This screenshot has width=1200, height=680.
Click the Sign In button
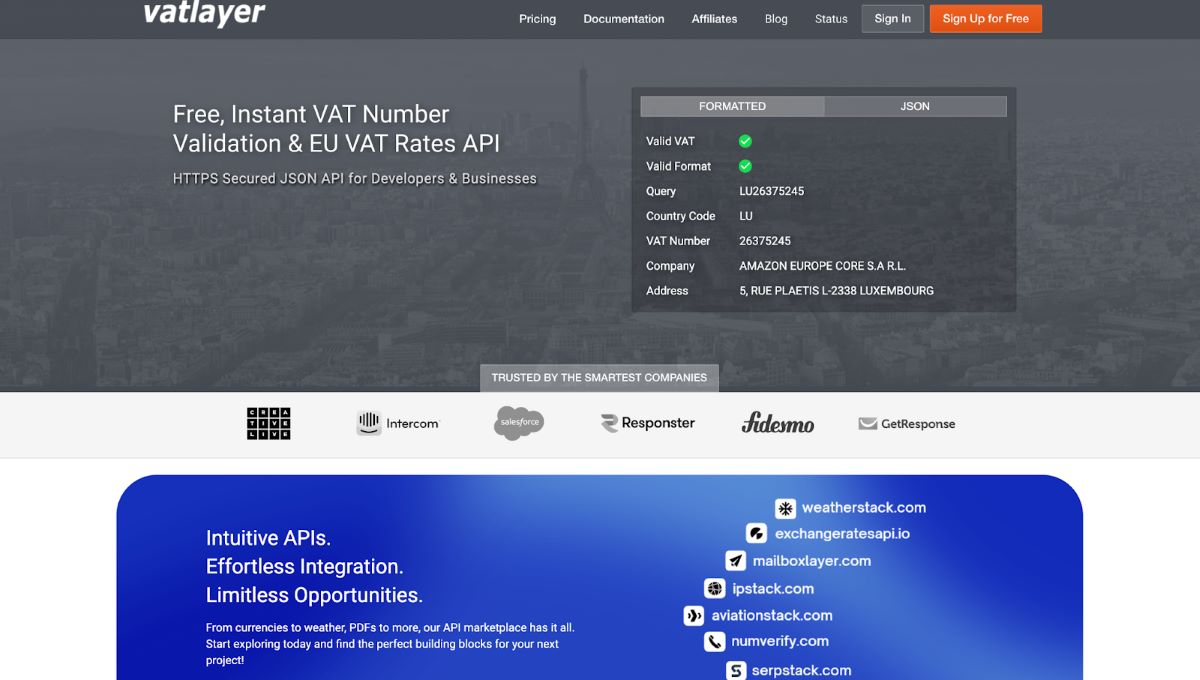coord(892,18)
